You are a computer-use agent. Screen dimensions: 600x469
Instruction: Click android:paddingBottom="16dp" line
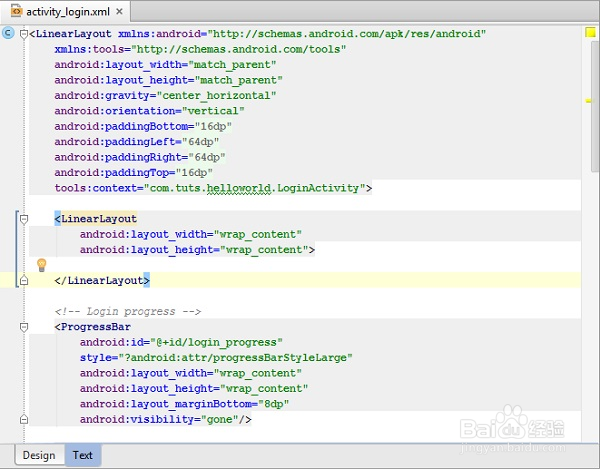click(143, 126)
